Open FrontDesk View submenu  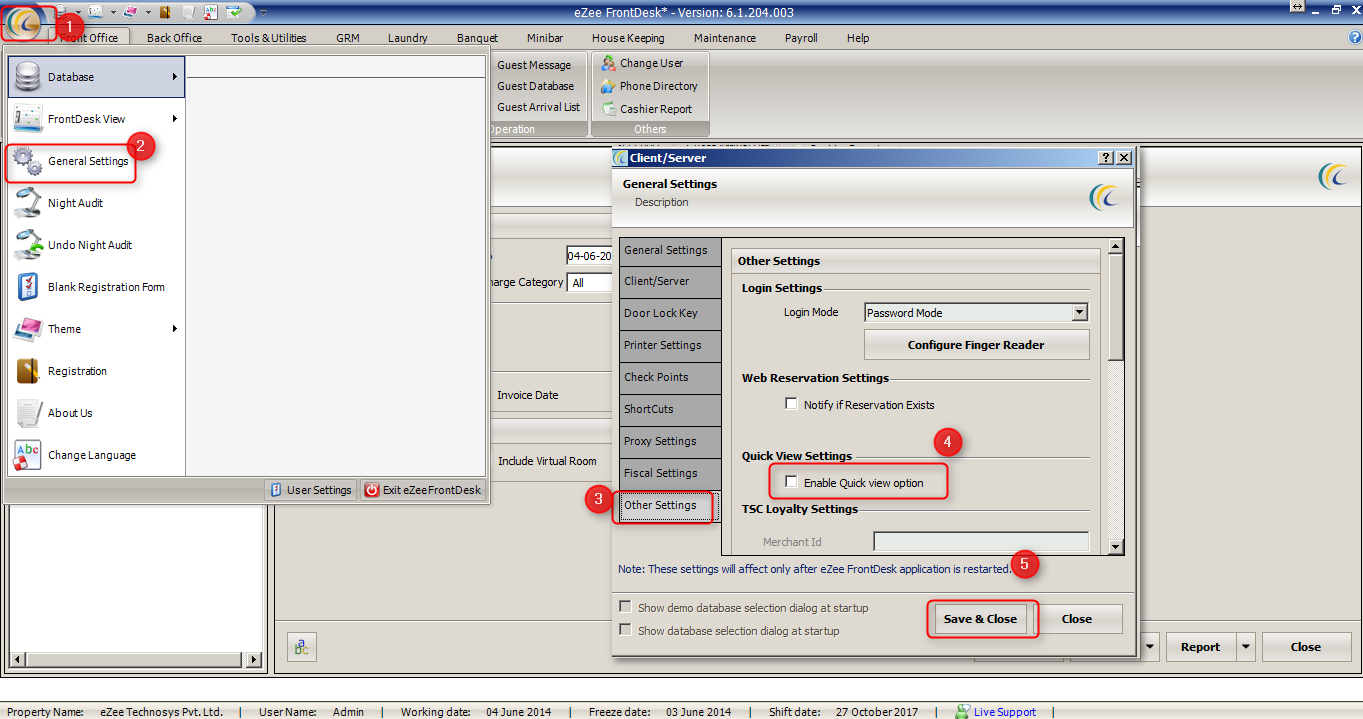point(97,119)
